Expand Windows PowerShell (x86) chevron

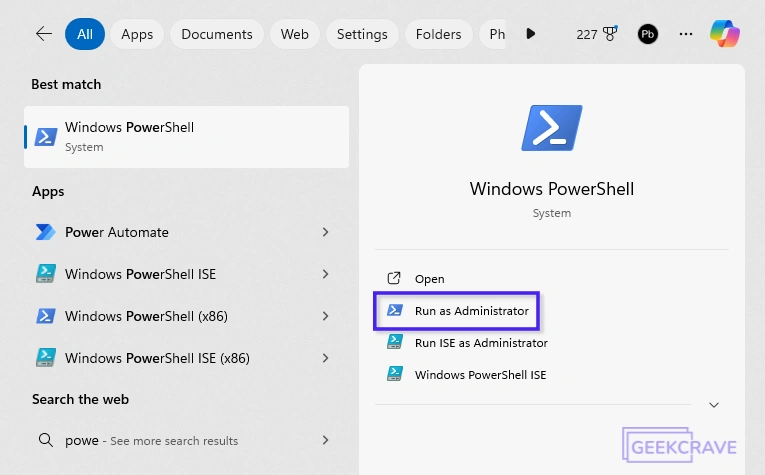(x=325, y=316)
